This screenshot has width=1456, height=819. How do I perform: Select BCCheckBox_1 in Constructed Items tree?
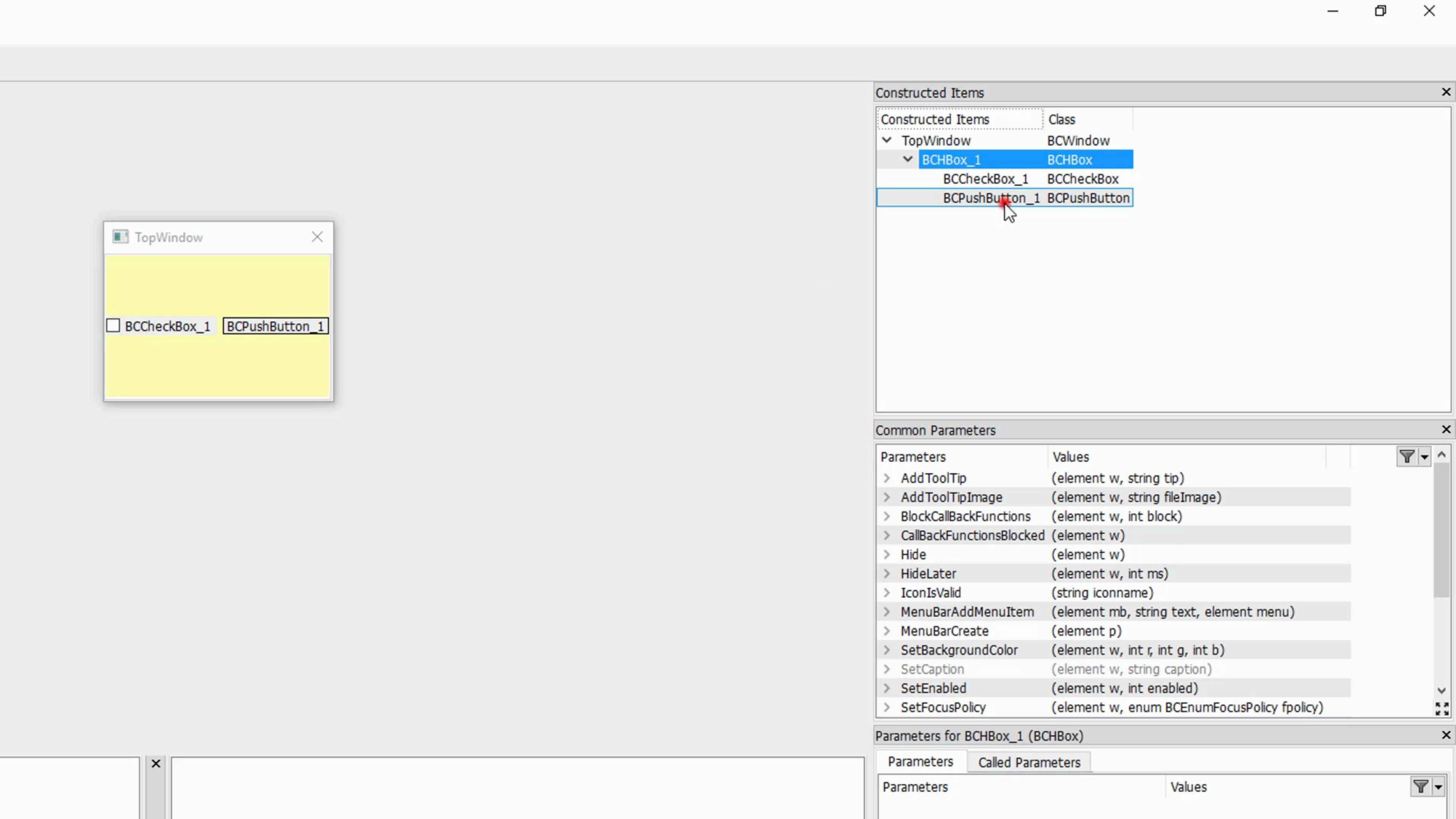click(985, 179)
